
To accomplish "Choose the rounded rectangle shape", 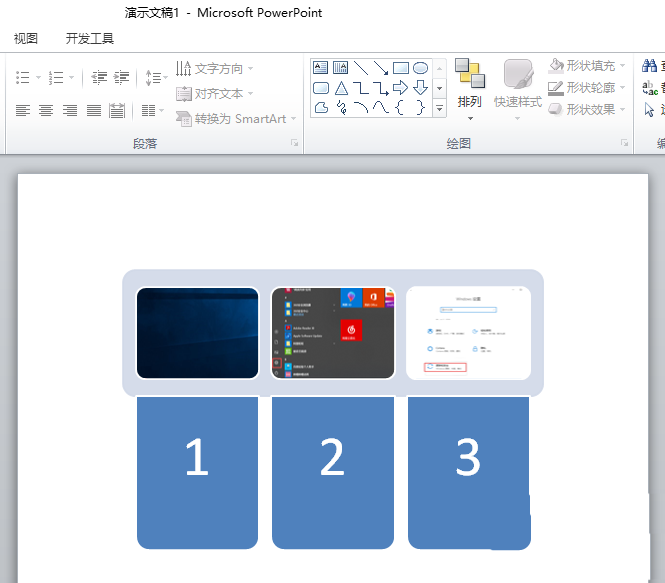I will pos(321,88).
